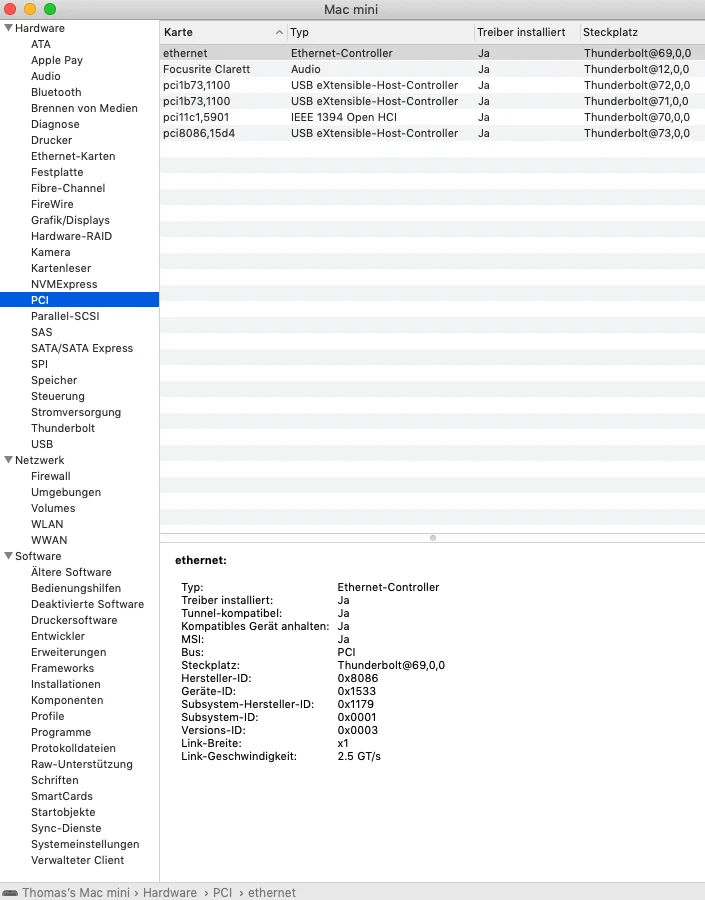Select Hardware-RAID entry
705x900 pixels.
[71, 236]
